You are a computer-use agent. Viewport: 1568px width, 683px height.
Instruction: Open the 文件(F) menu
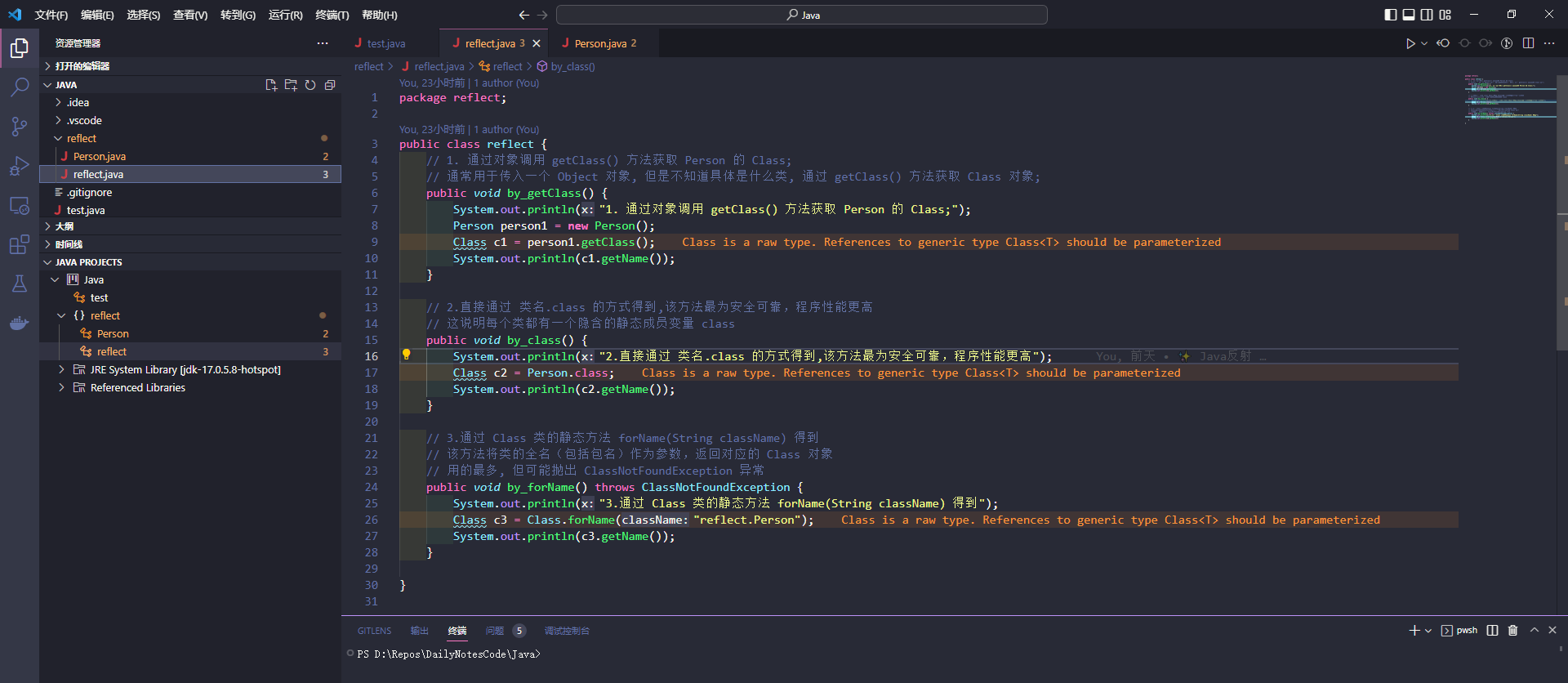[51, 15]
